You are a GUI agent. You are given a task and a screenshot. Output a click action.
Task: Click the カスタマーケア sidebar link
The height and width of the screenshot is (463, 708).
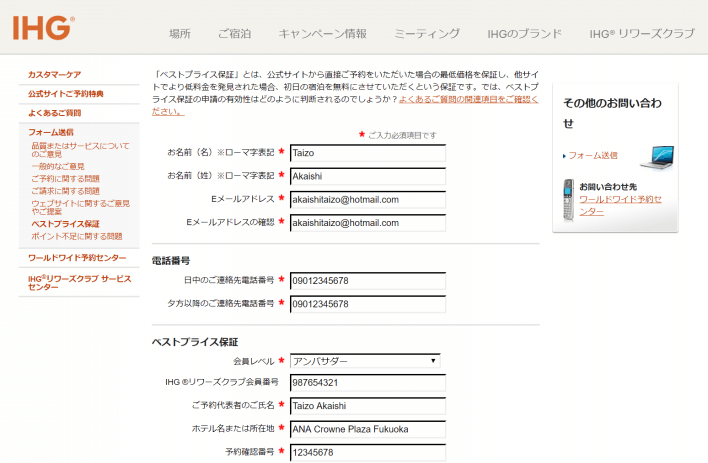point(55,75)
